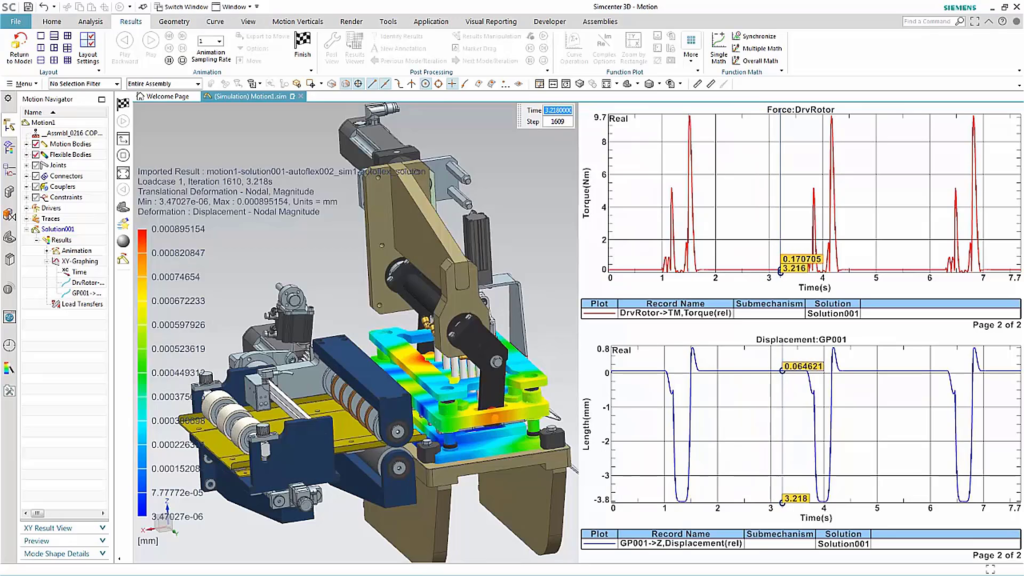Click the Overall Math tool
The width and height of the screenshot is (1024, 576).
coord(755,61)
